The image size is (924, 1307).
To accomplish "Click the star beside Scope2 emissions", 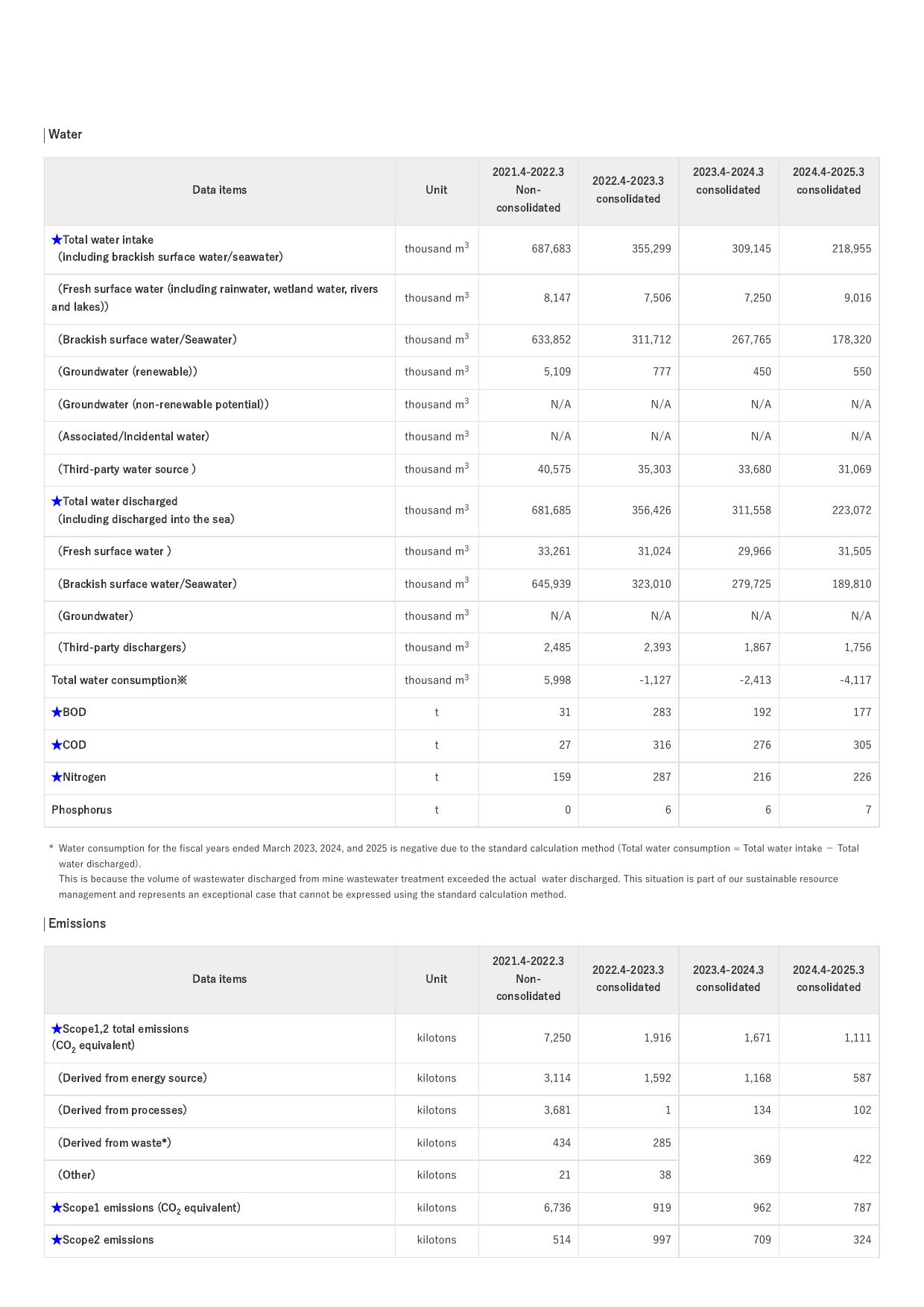I will click(x=57, y=1240).
